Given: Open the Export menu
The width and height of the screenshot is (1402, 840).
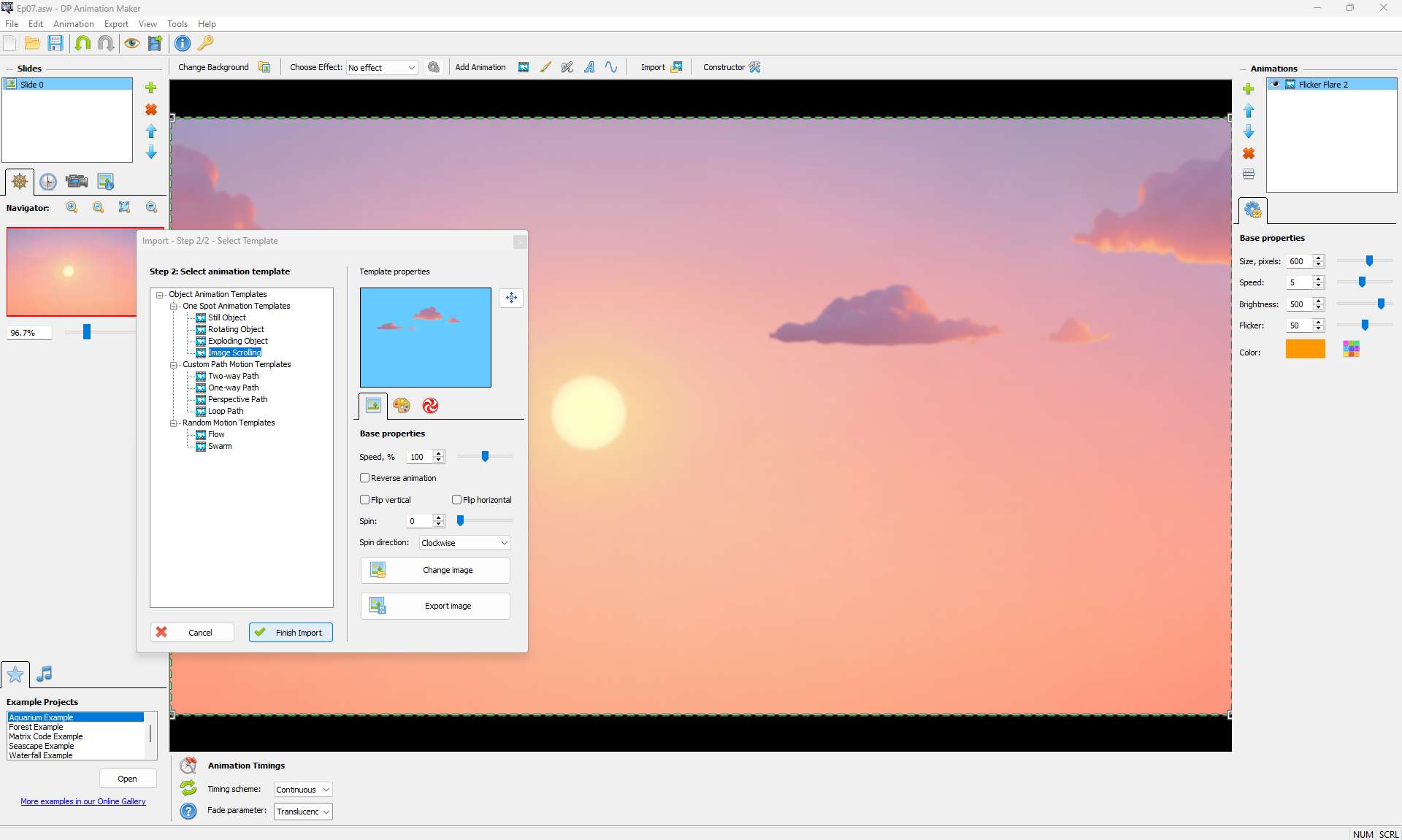Looking at the screenshot, I should (x=116, y=24).
